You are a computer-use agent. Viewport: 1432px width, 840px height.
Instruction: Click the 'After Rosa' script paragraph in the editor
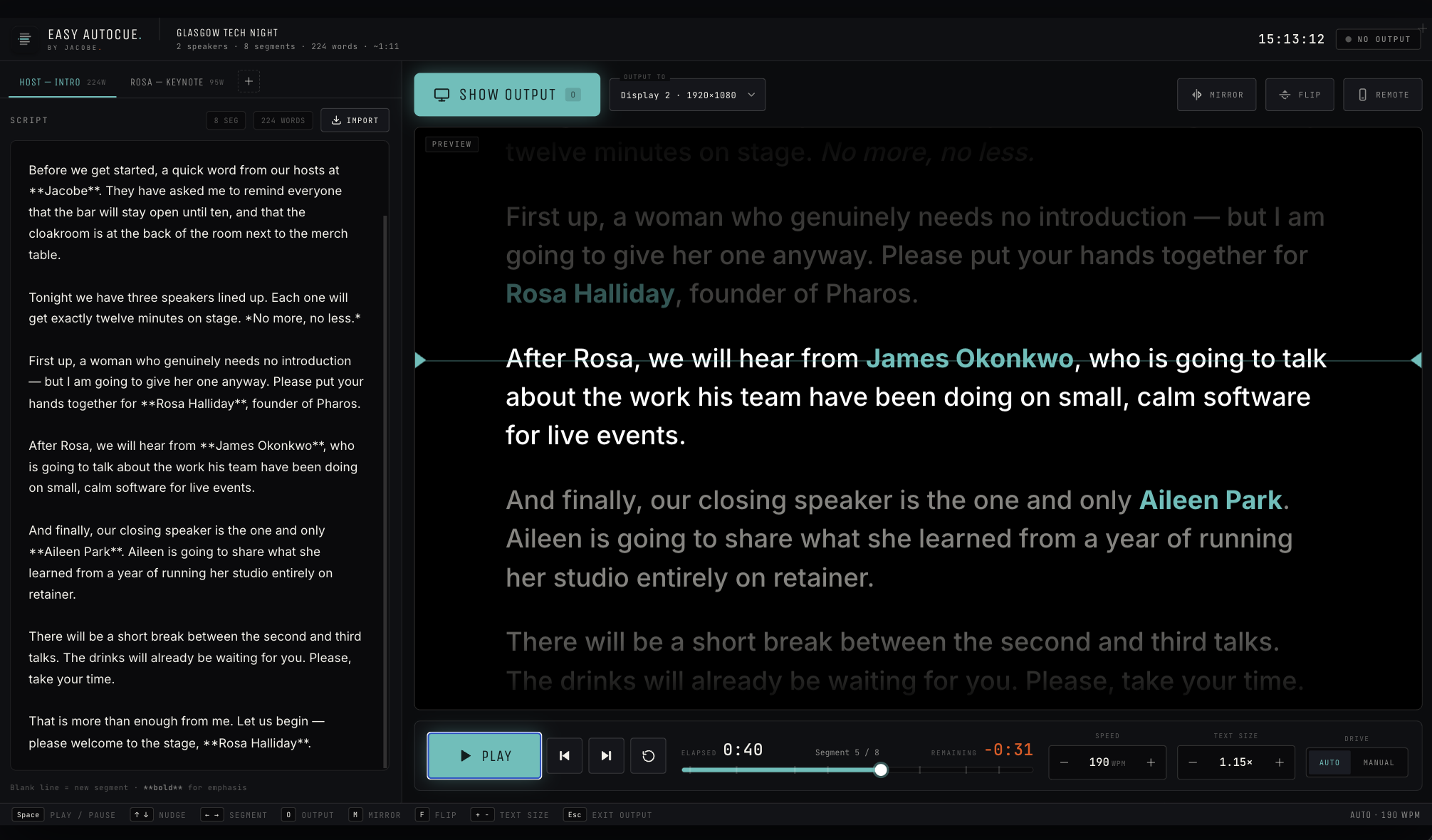tap(193, 466)
